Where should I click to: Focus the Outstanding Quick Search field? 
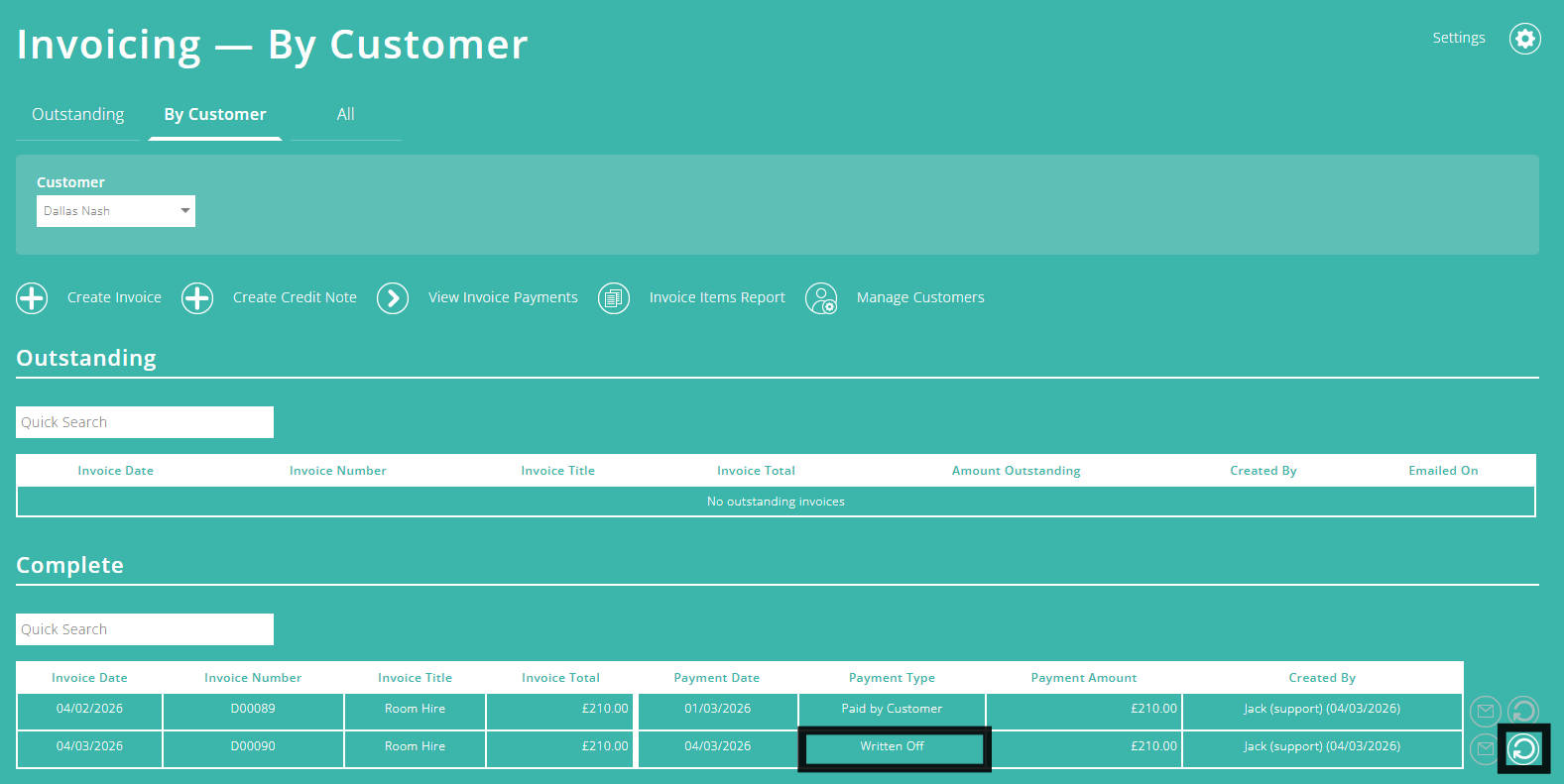point(145,422)
